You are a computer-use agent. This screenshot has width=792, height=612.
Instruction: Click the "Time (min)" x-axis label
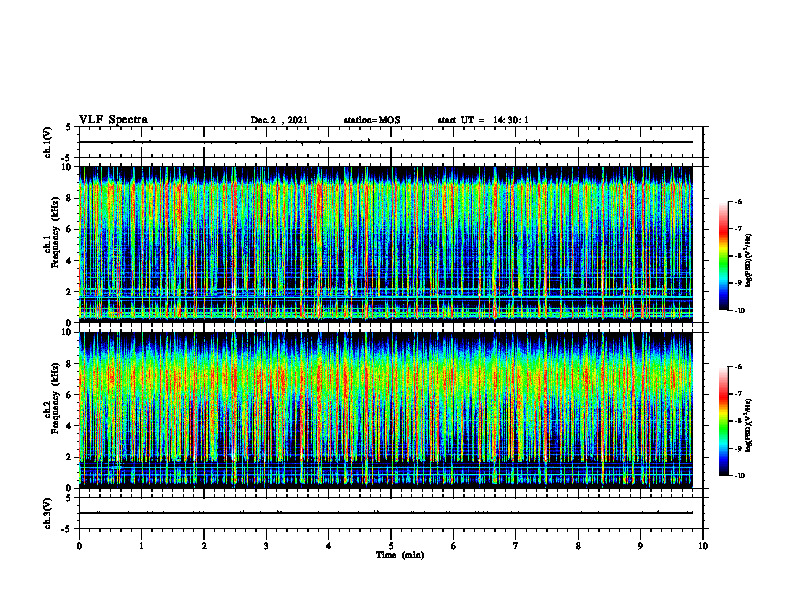pyautogui.click(x=400, y=555)
